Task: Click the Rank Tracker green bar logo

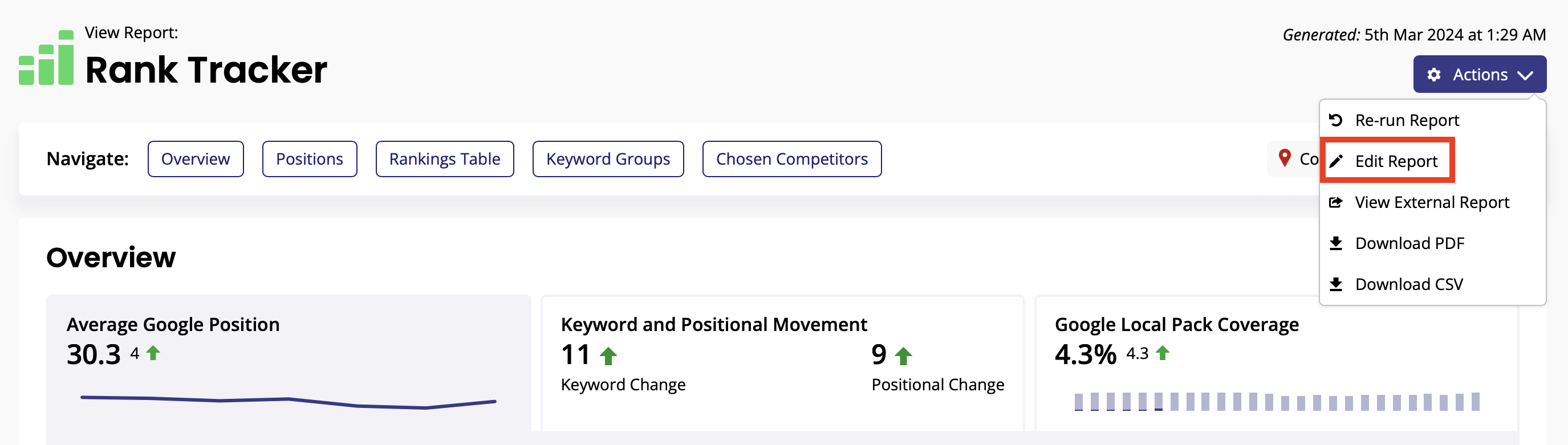Action: click(46, 58)
